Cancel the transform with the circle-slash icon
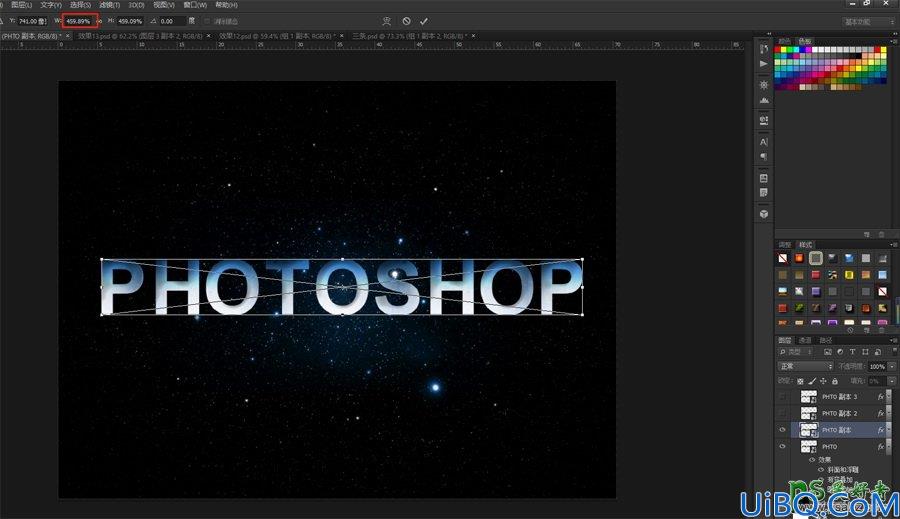 (406, 21)
